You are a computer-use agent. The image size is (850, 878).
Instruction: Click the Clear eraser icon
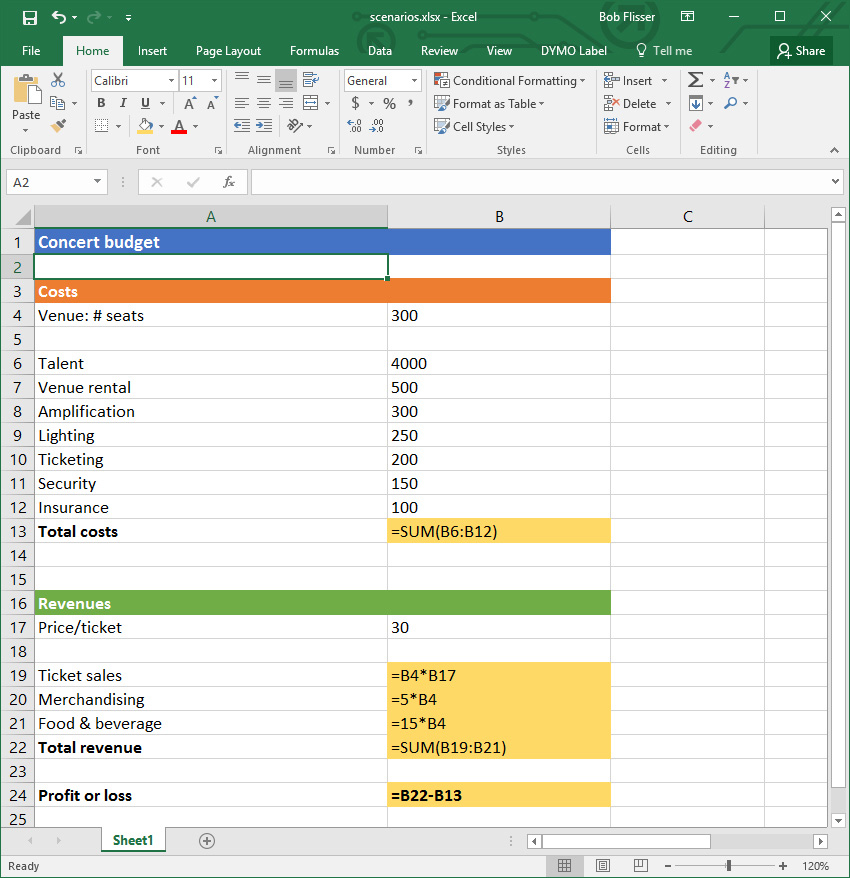pos(695,125)
